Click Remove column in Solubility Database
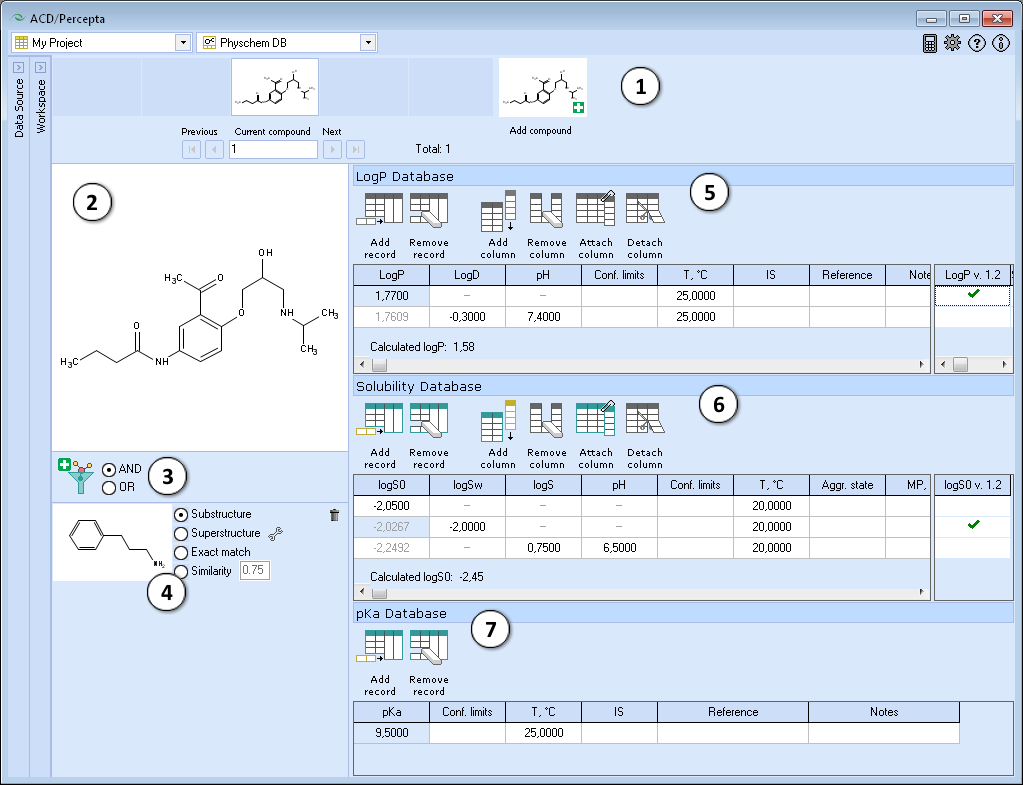Screen dimensions: 1023x785 [x=547, y=436]
